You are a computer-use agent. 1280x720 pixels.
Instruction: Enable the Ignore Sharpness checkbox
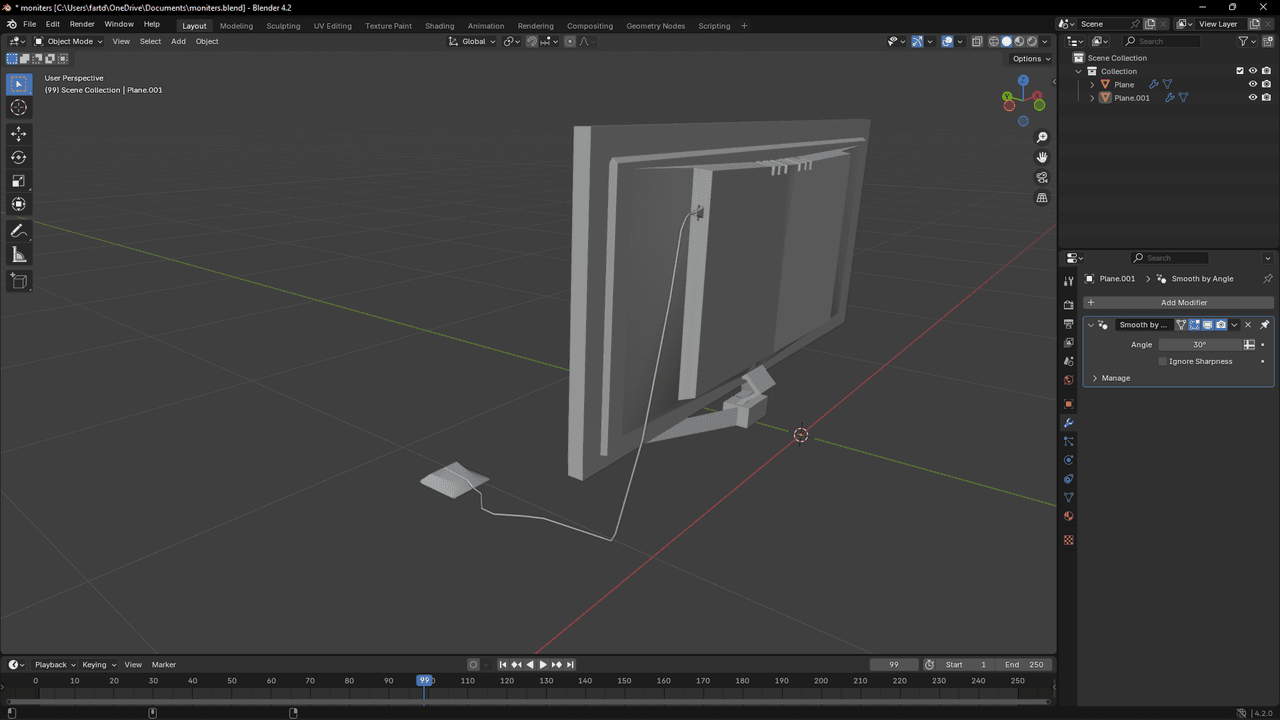click(x=1163, y=361)
